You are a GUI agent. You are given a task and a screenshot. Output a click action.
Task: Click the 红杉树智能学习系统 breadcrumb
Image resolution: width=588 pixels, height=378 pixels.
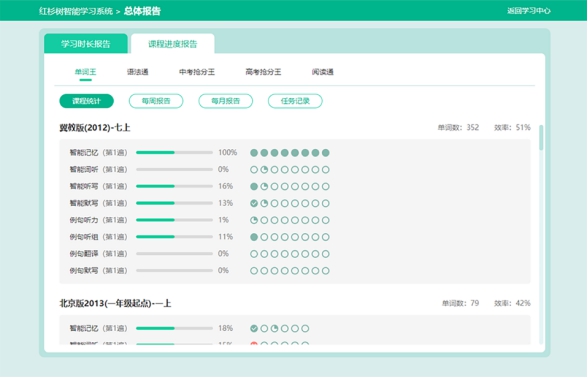pos(76,11)
